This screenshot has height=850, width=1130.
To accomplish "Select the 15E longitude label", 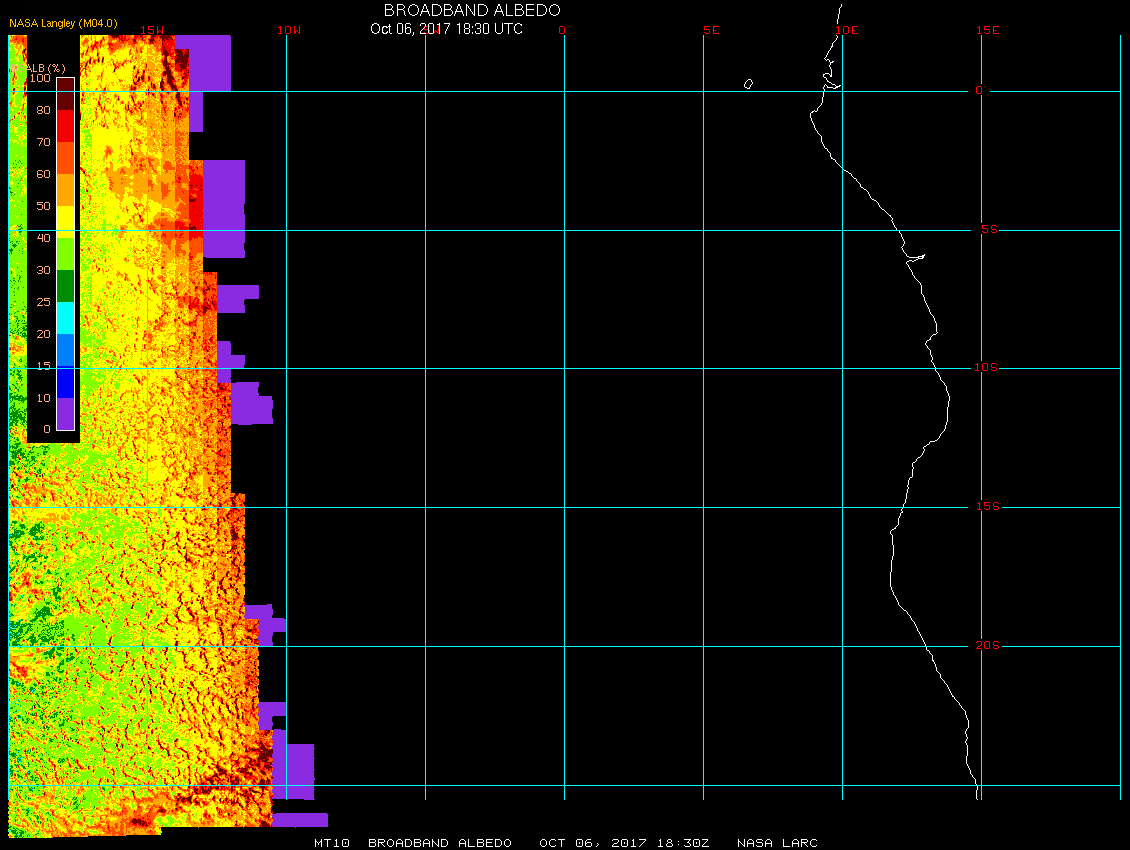I will pyautogui.click(x=988, y=30).
